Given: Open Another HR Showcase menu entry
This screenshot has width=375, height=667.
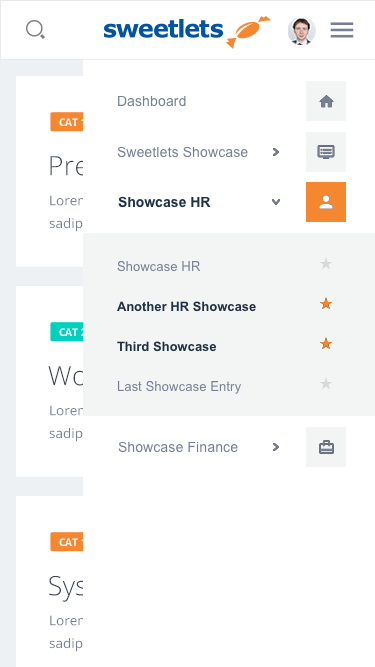Looking at the screenshot, I should (186, 307).
